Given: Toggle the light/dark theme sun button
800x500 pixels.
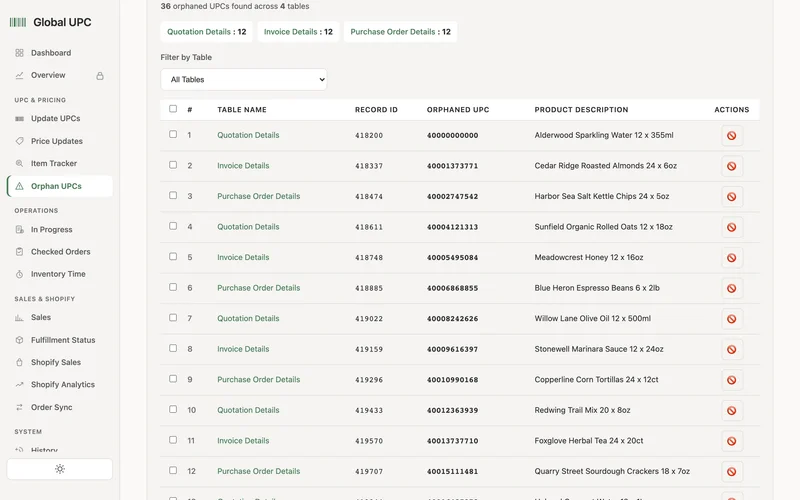Looking at the screenshot, I should (x=60, y=469).
